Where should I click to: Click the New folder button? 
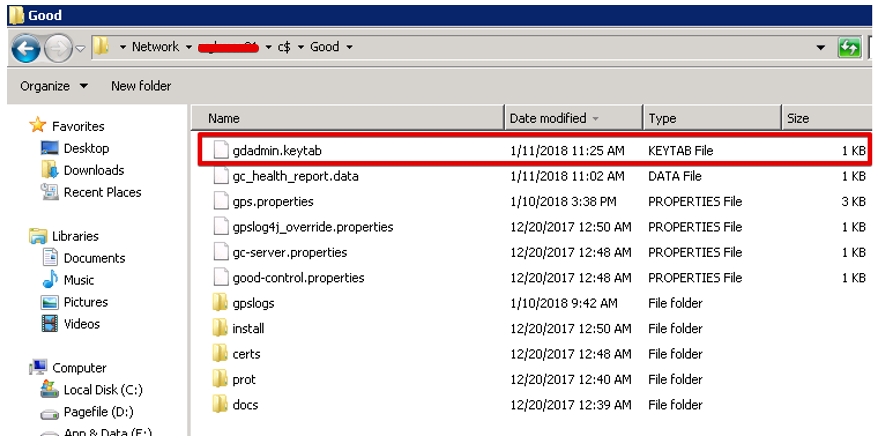pyautogui.click(x=141, y=86)
